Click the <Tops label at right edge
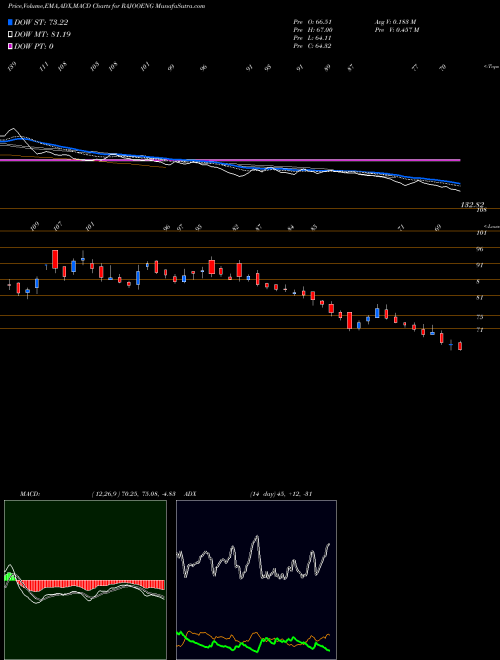Image resolution: width=500 pixels, height=660 pixels. click(491, 67)
